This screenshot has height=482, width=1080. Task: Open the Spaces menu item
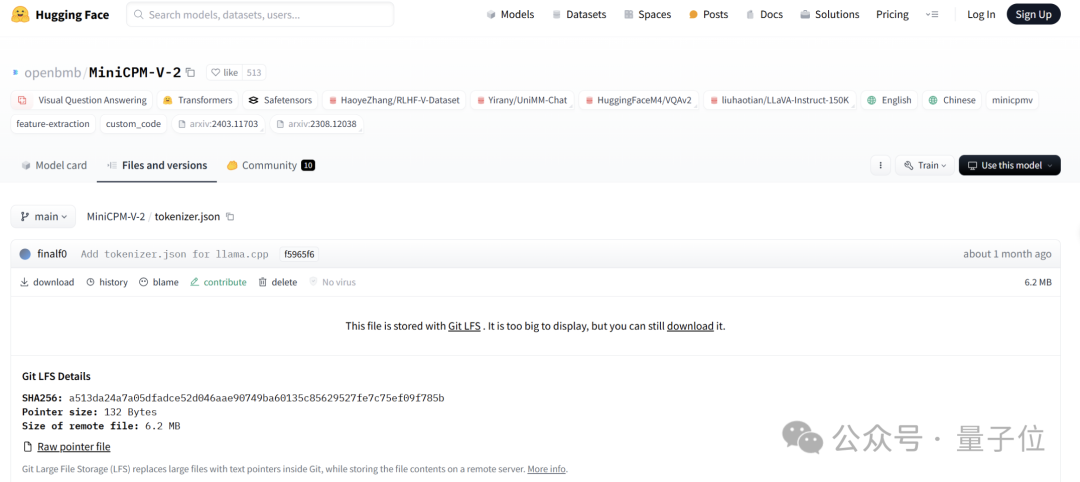[x=647, y=14]
